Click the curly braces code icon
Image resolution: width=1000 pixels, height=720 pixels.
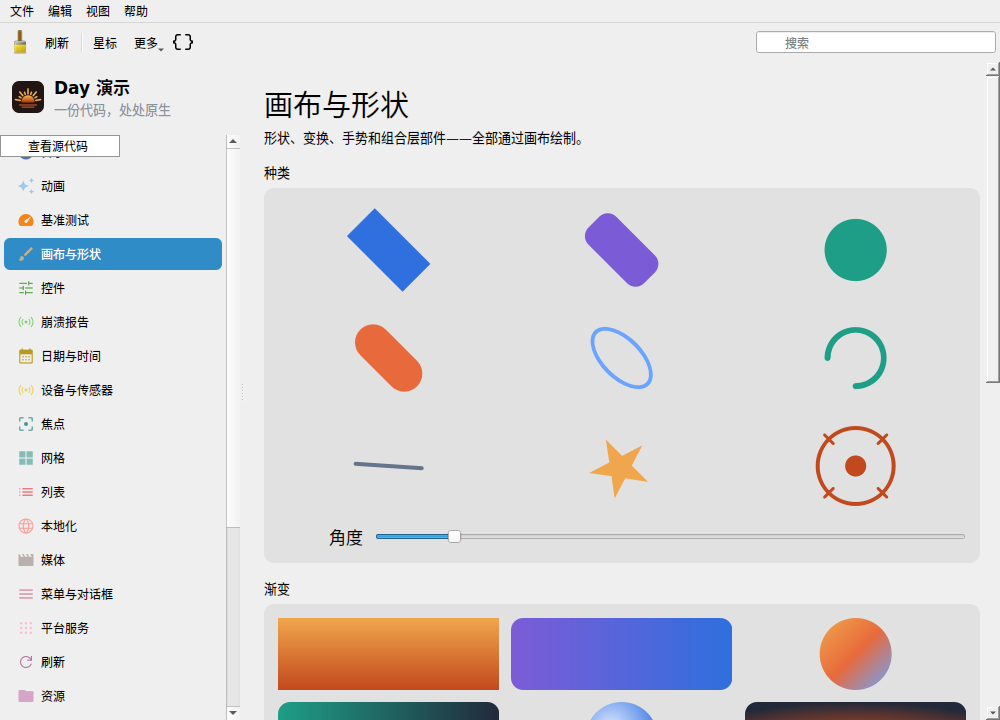[x=183, y=42]
